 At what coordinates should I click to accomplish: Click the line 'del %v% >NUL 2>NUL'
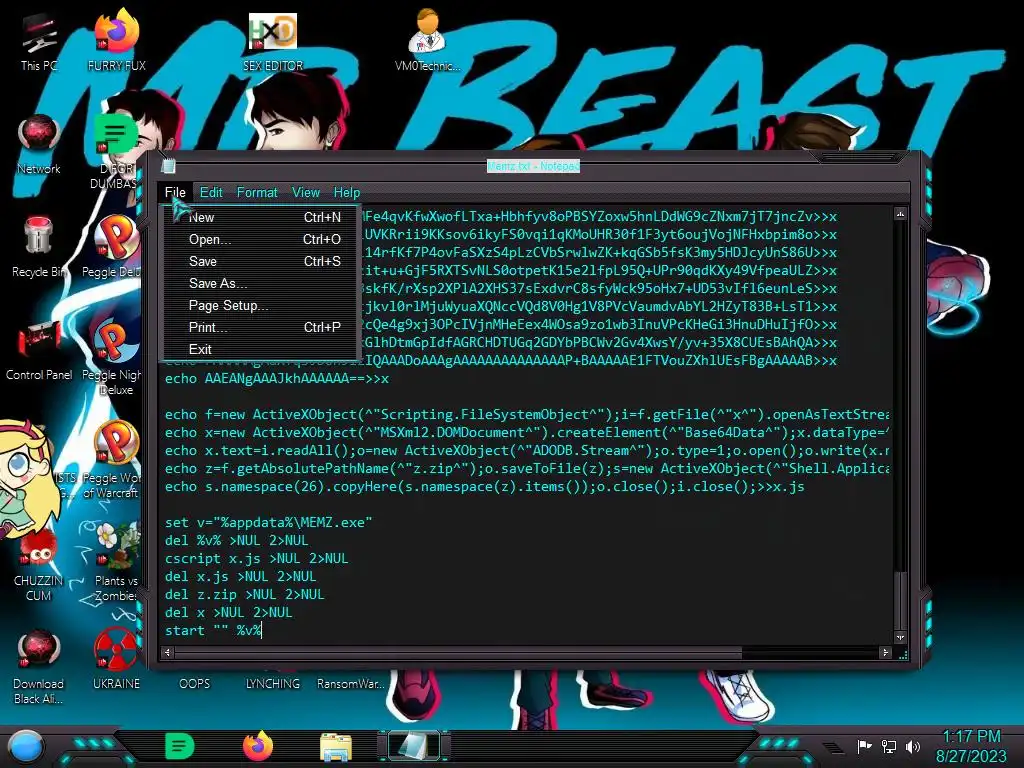coord(236,540)
